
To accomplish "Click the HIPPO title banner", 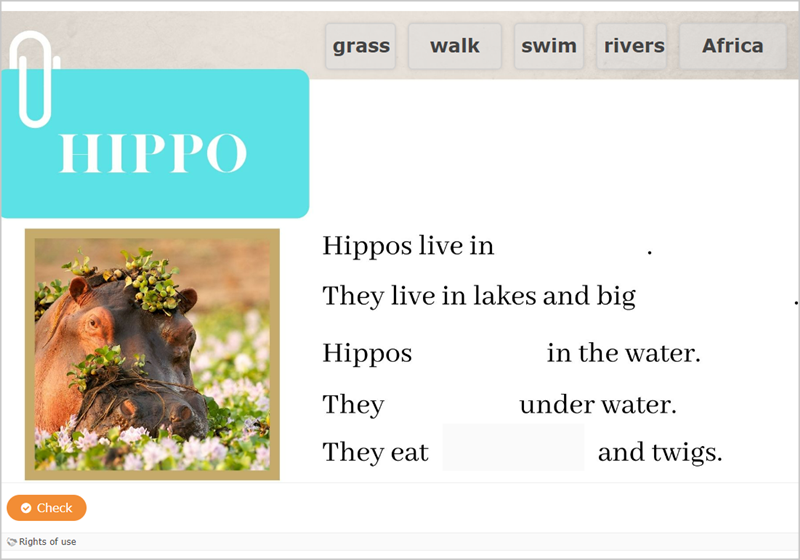I will click(x=154, y=152).
